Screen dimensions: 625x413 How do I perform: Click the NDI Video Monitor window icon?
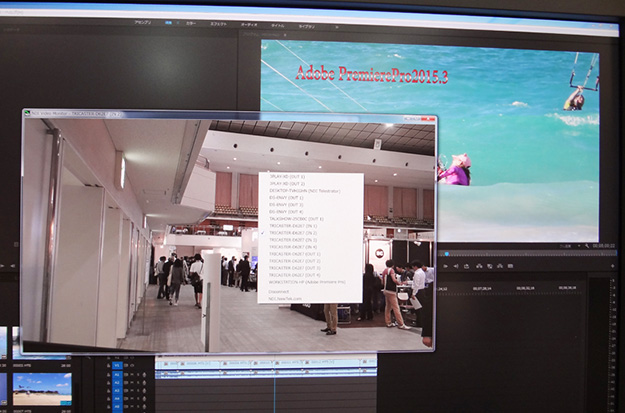28,114
